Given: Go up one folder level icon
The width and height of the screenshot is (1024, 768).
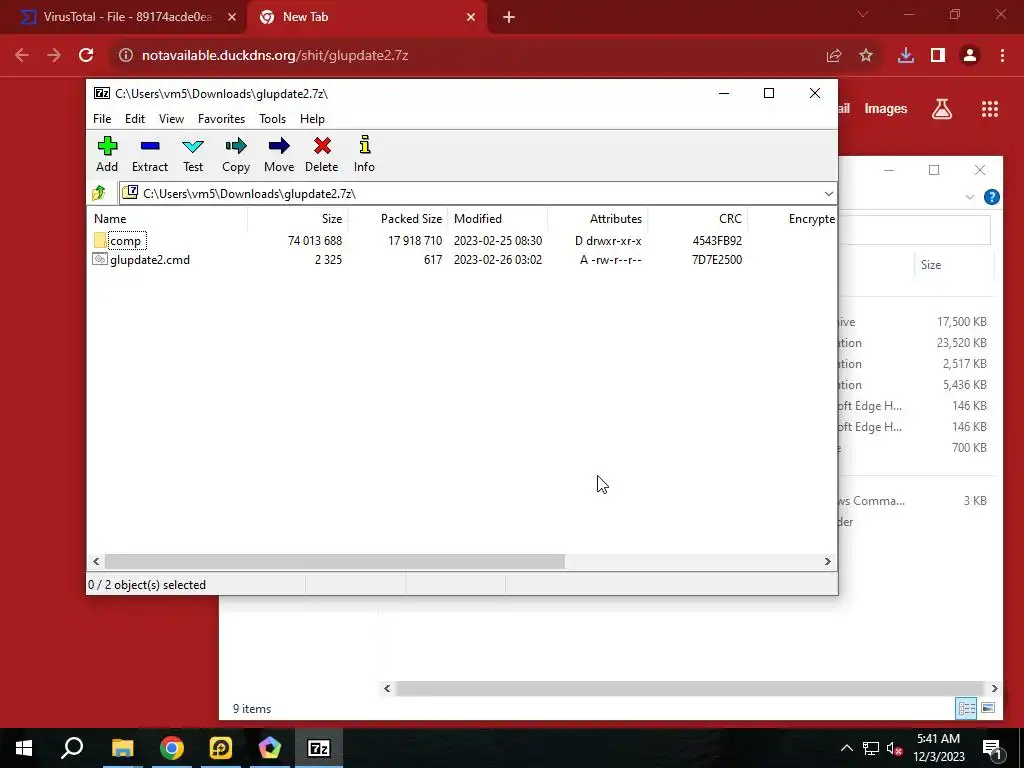Looking at the screenshot, I should tap(99, 193).
